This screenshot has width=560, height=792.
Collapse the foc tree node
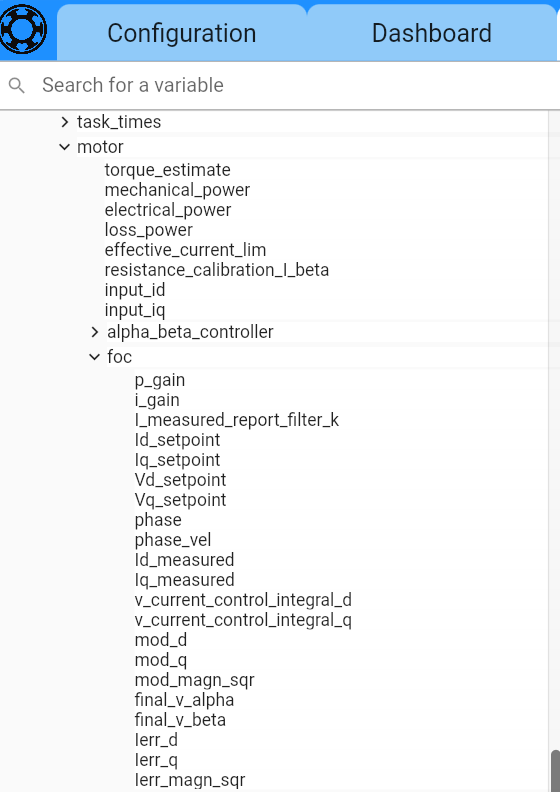click(95, 357)
